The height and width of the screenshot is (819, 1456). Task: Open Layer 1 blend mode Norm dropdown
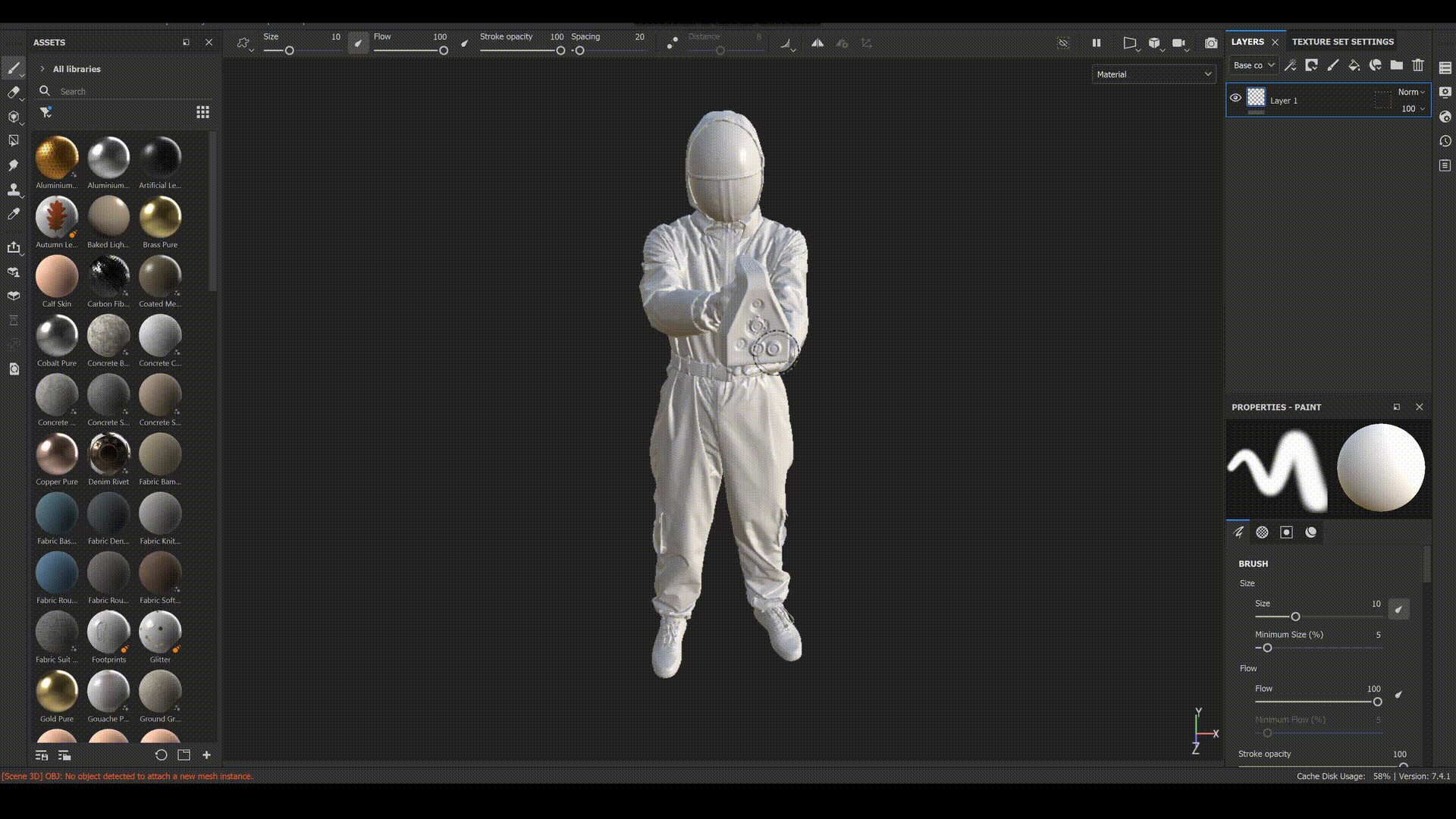(1411, 92)
